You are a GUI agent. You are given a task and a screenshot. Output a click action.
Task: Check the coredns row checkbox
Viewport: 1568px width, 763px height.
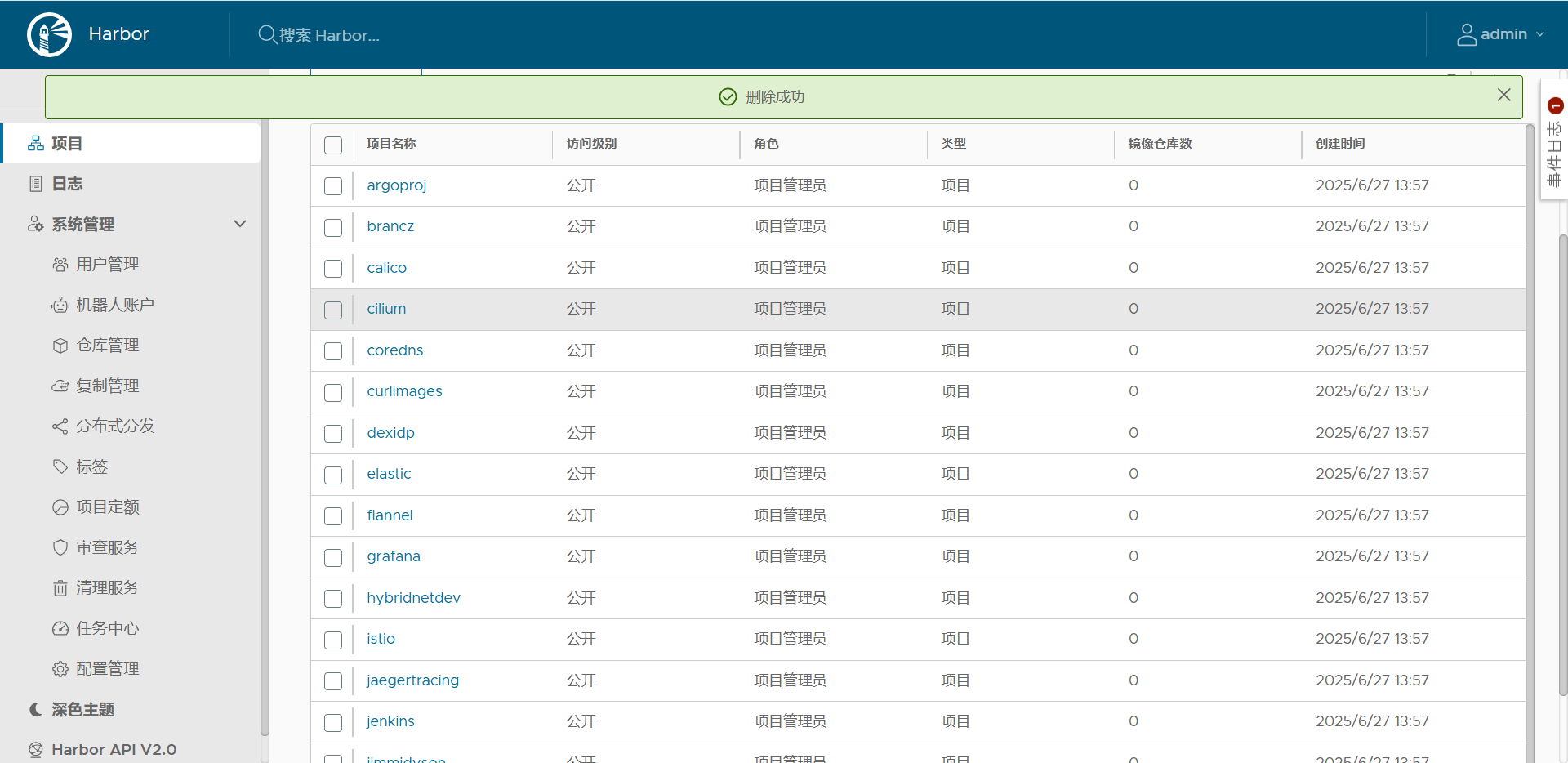pyautogui.click(x=333, y=351)
